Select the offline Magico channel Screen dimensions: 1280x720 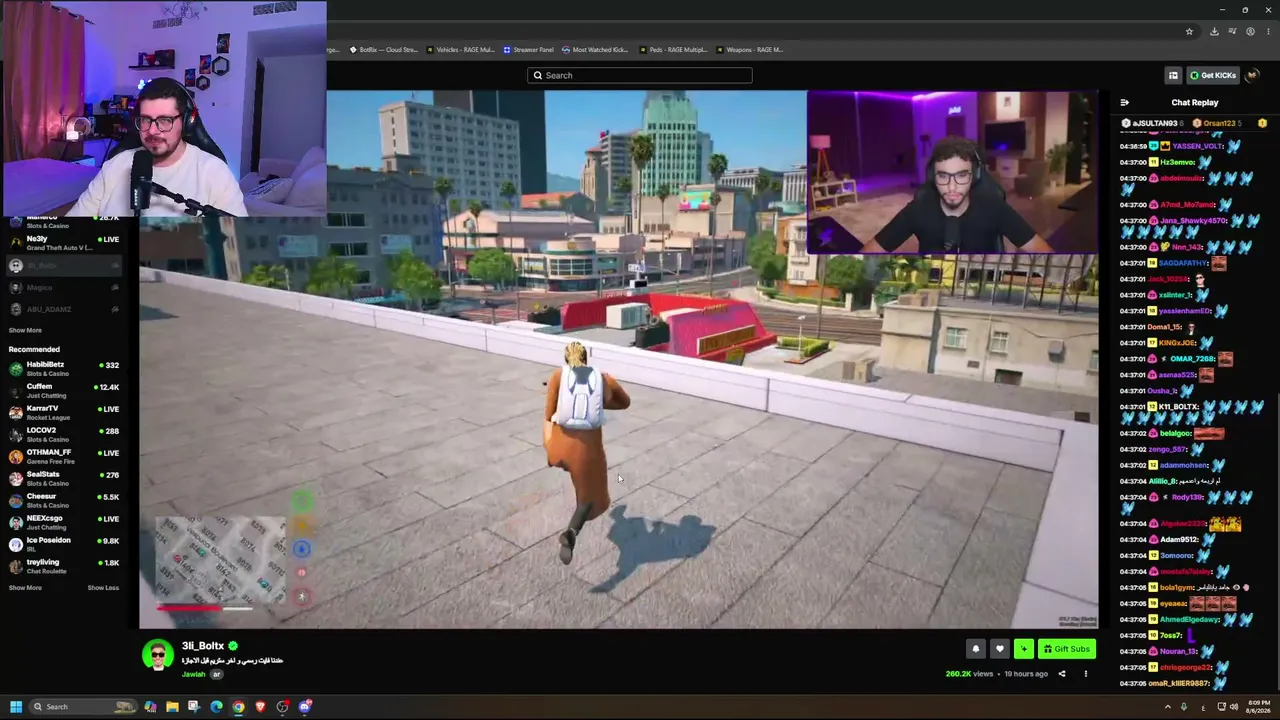pyautogui.click(x=63, y=287)
